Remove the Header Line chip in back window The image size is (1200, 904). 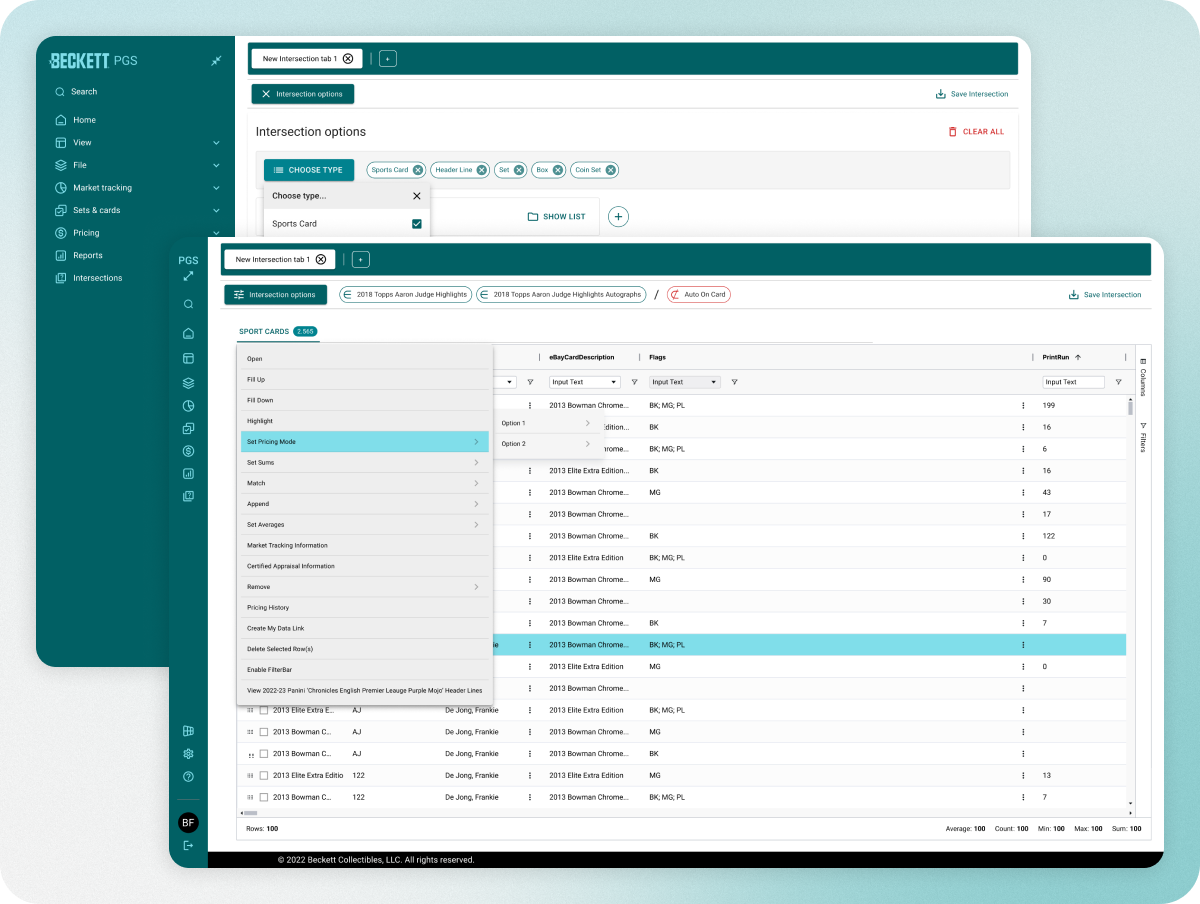(482, 170)
